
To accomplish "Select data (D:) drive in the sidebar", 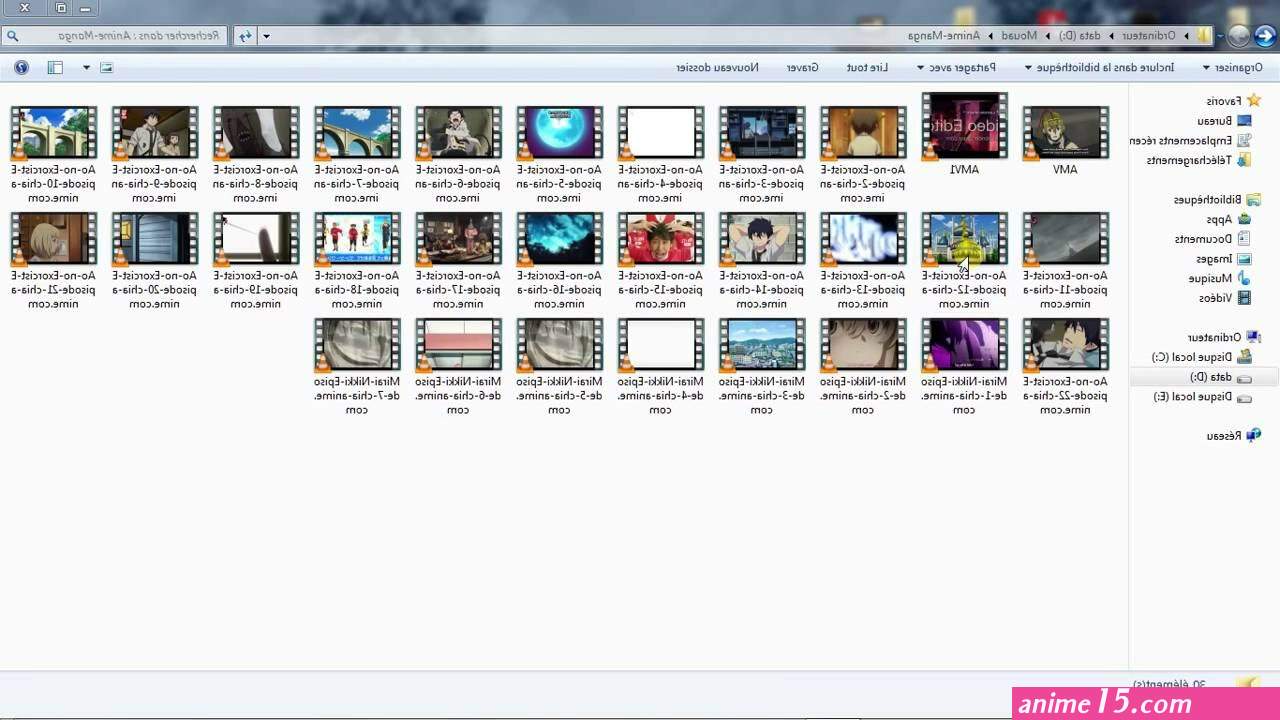I will click(1204, 377).
